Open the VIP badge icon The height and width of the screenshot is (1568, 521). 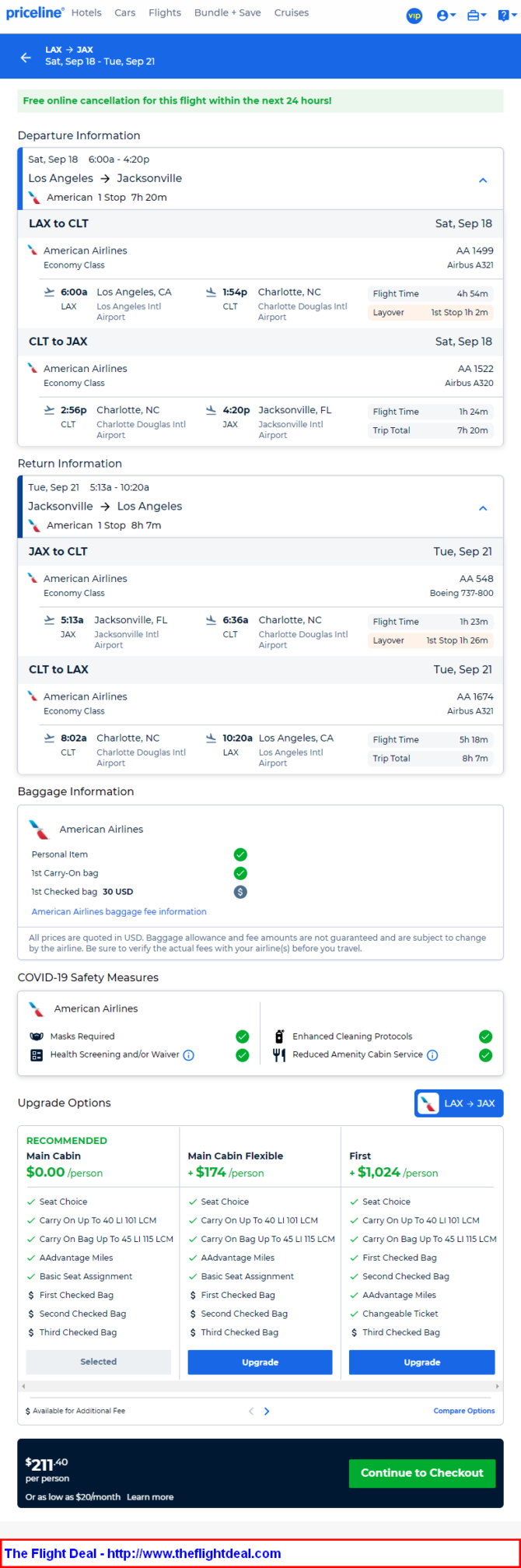(414, 15)
